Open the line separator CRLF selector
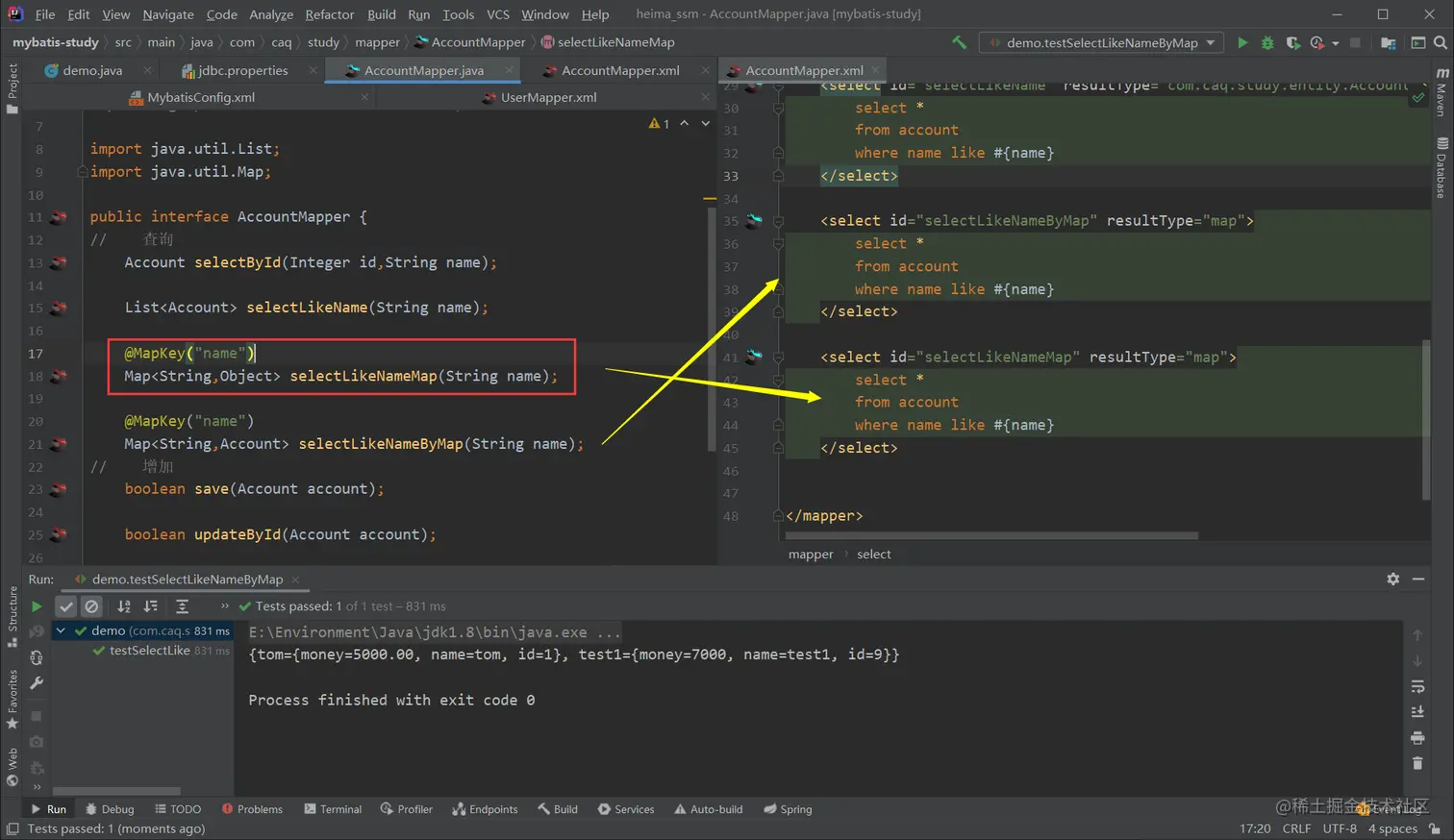 (1296, 828)
